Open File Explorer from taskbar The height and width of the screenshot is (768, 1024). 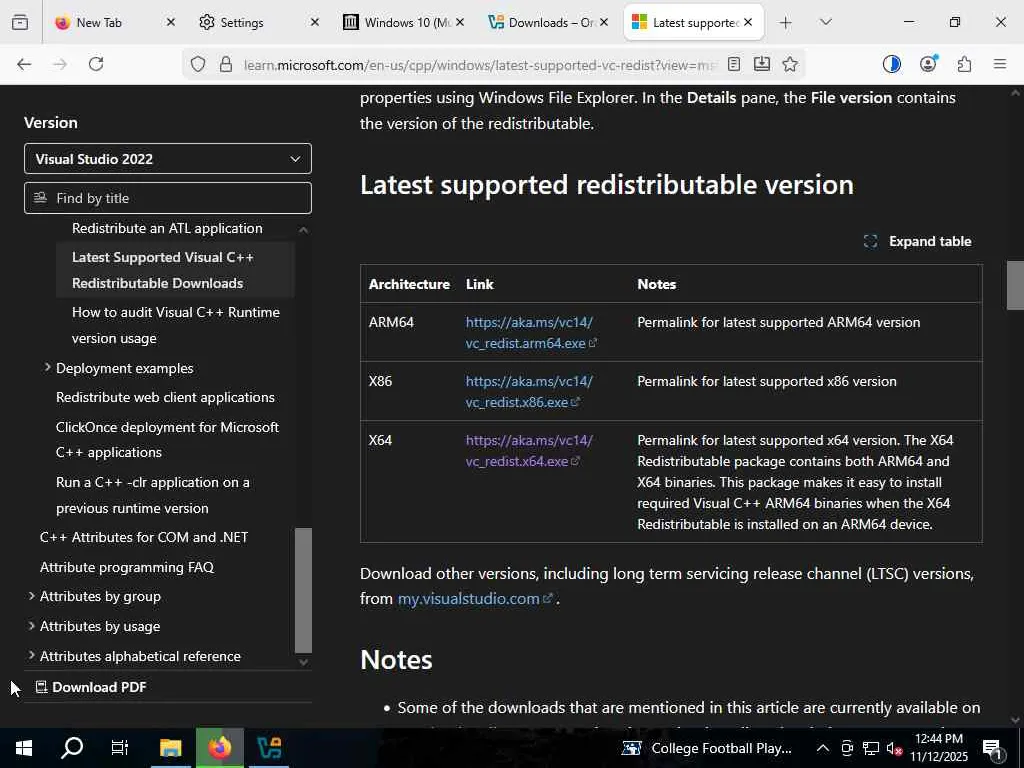(170, 748)
